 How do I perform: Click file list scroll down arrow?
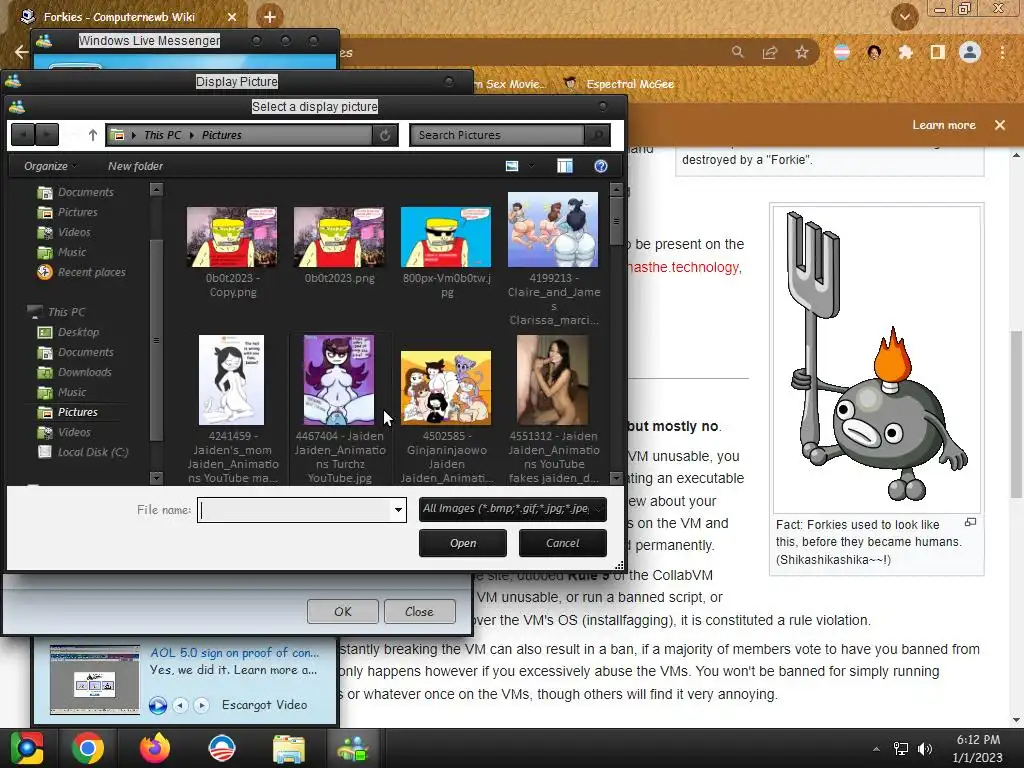pos(616,477)
